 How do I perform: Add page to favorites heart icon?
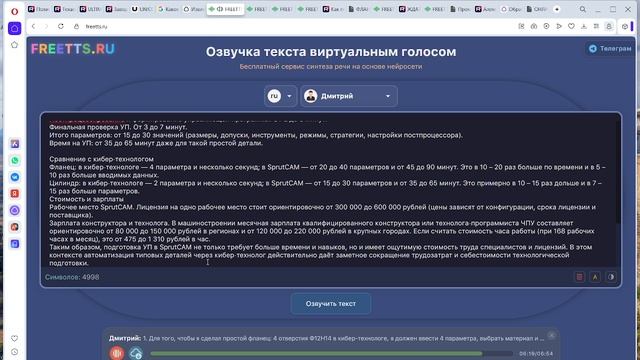[571, 26]
